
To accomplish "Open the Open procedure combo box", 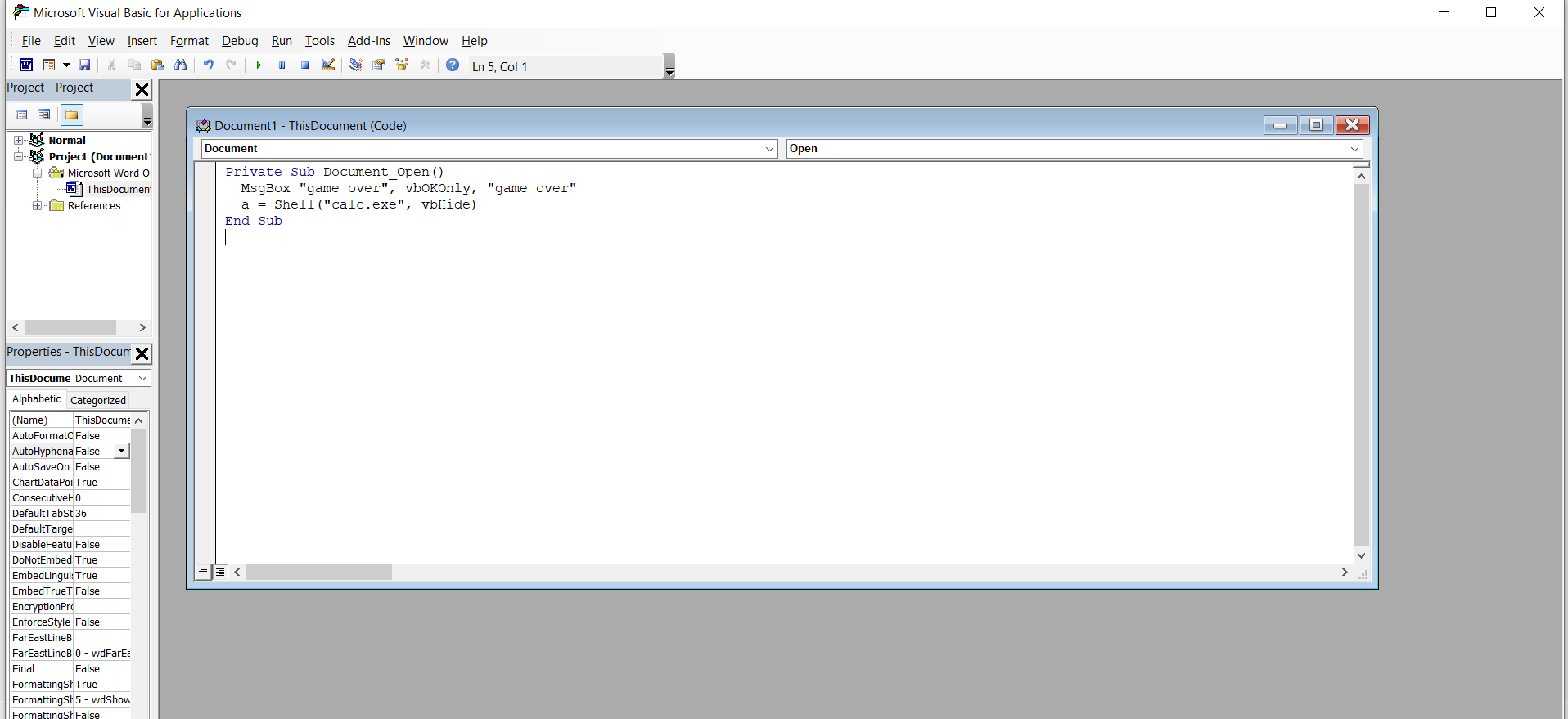I will coord(1075,149).
